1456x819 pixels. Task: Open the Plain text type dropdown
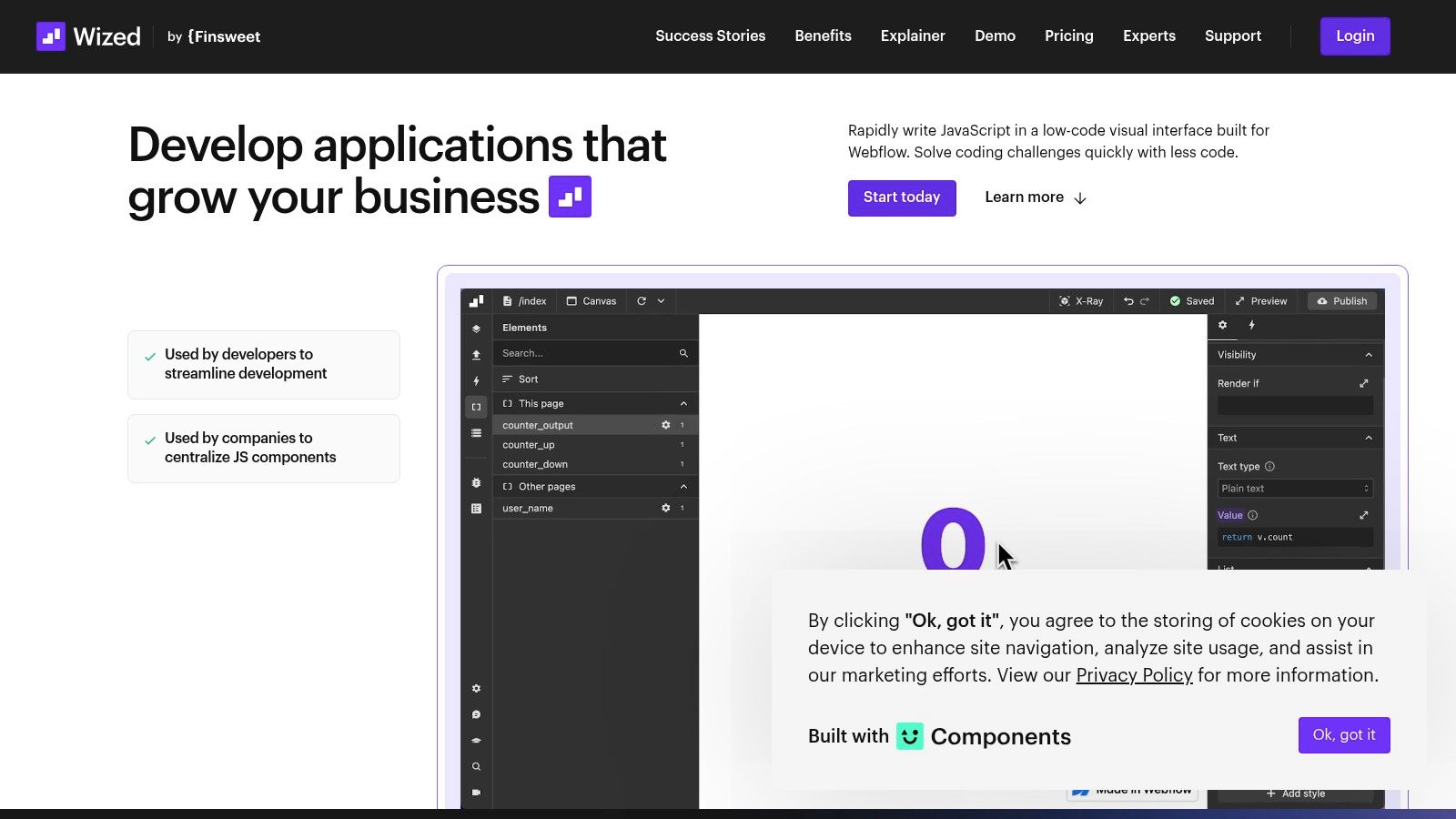point(1294,489)
